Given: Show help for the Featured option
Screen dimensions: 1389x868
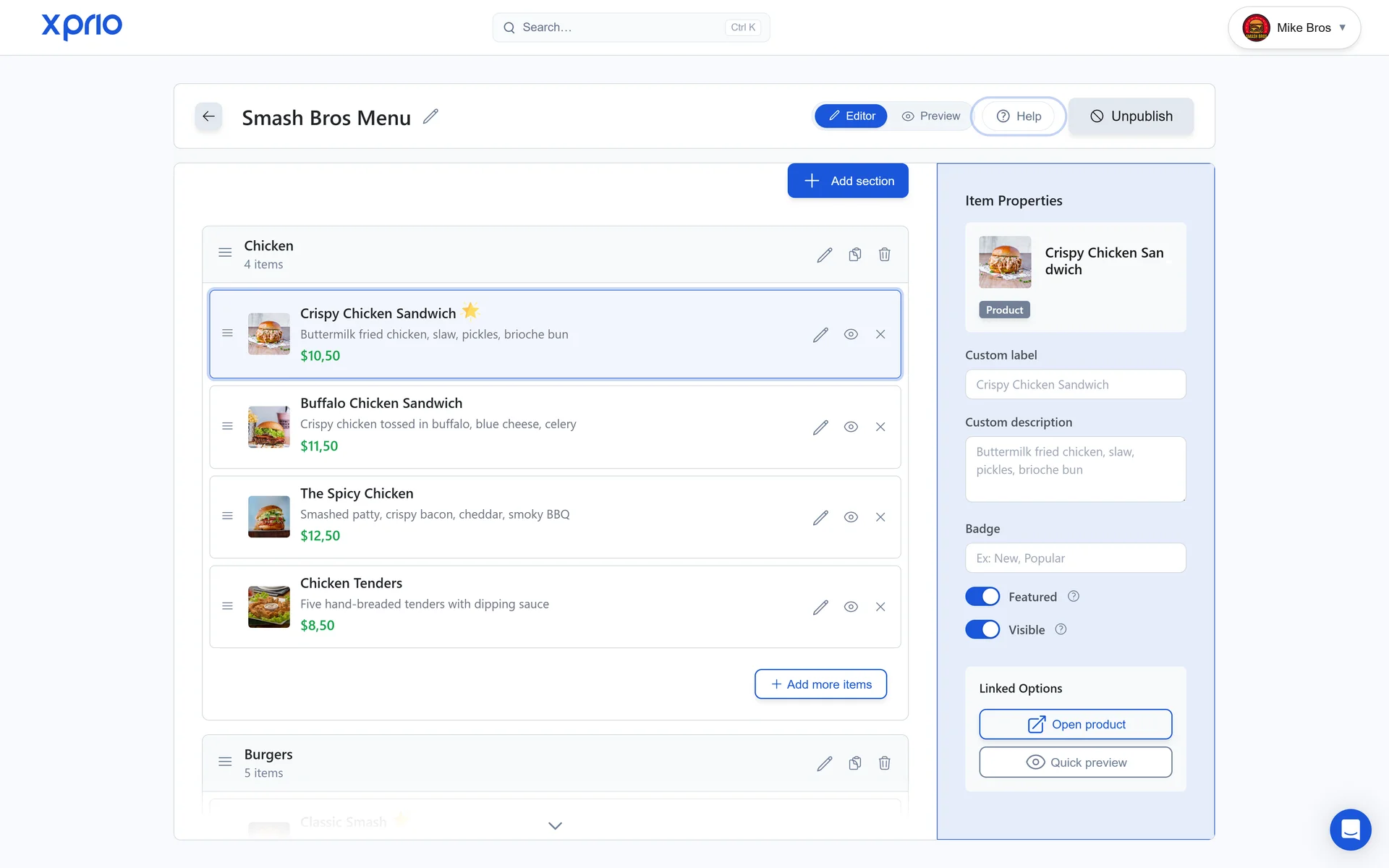Looking at the screenshot, I should (x=1074, y=596).
